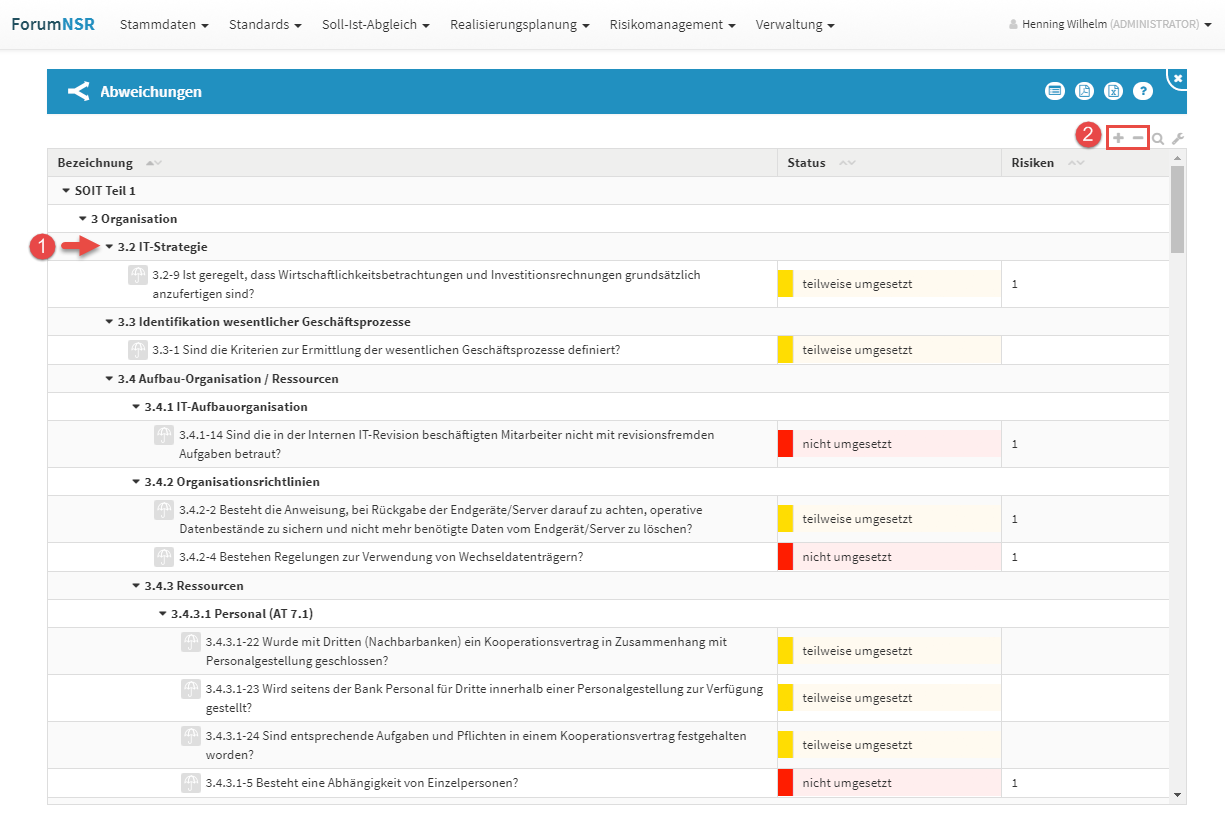Click the umbrella icon for question 3.2-9

(138, 275)
